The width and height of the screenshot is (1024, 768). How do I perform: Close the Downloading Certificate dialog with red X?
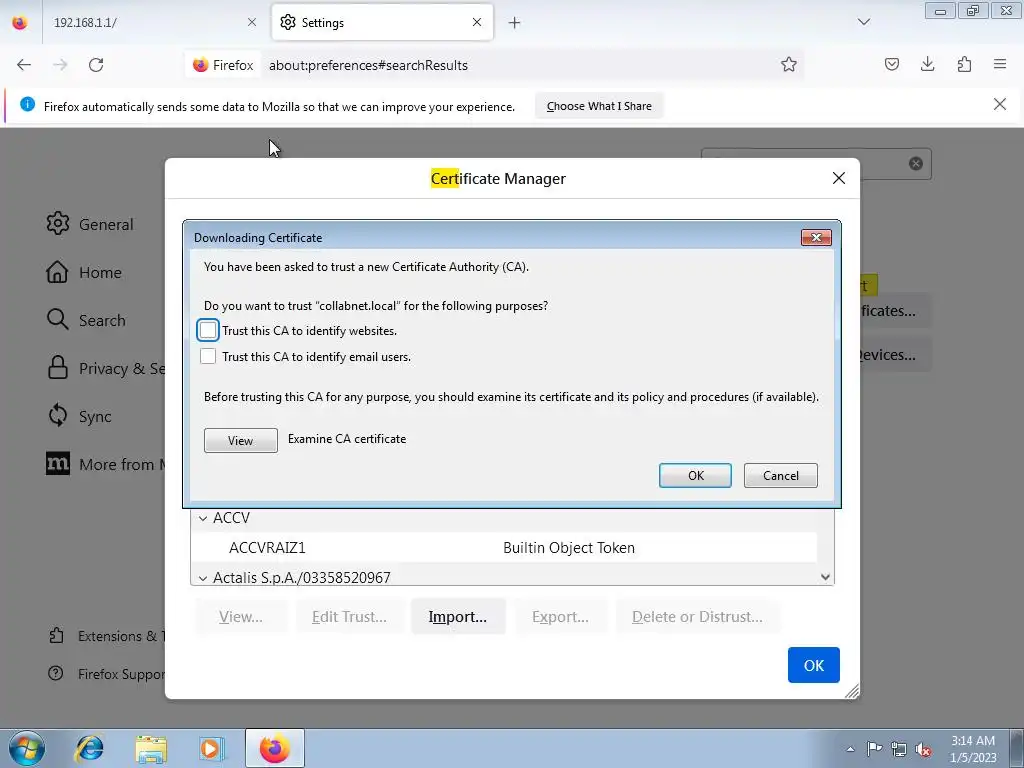pos(816,237)
